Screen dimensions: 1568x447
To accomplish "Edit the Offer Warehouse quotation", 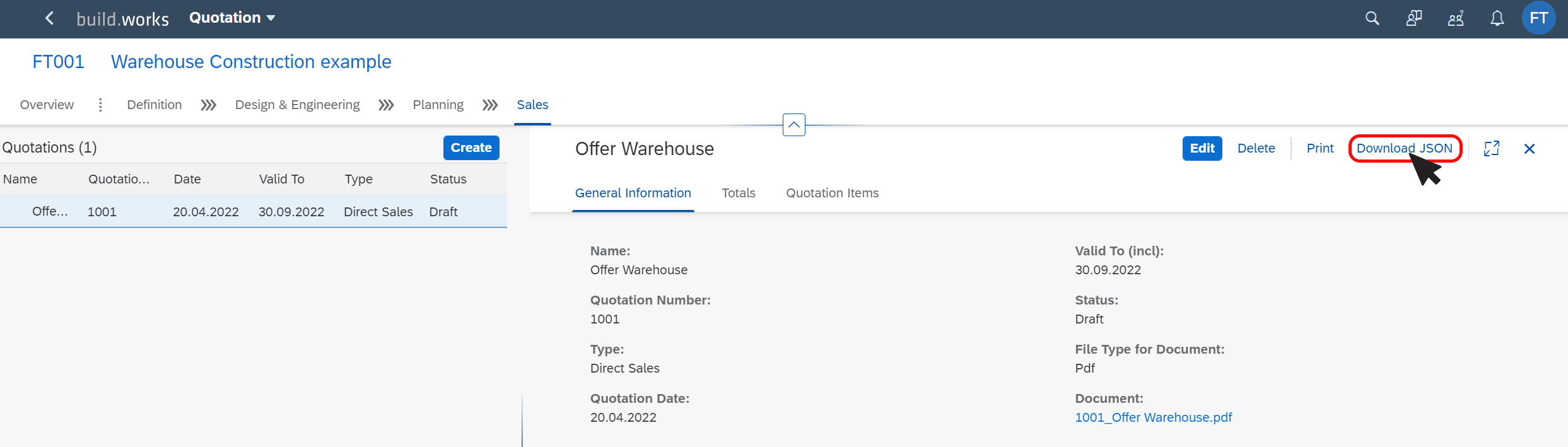I will click(1202, 148).
